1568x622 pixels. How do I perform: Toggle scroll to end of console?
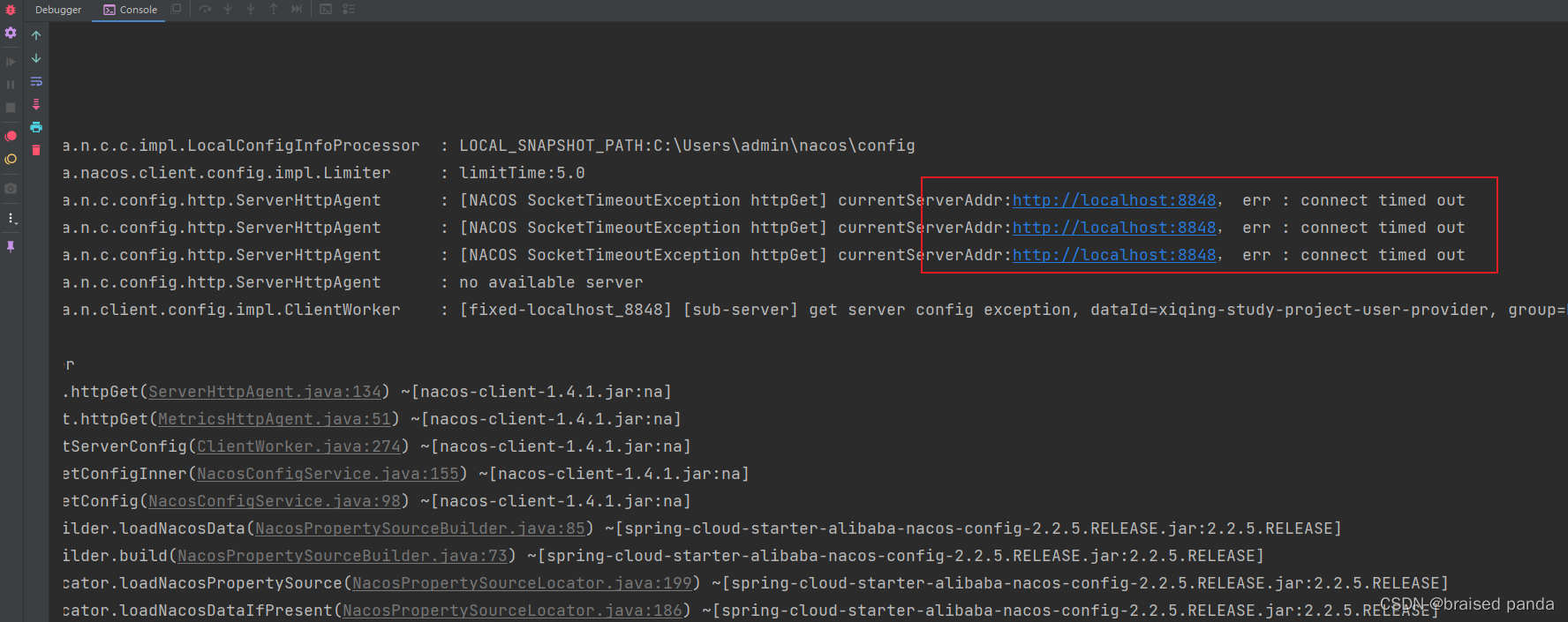pyautogui.click(x=36, y=104)
